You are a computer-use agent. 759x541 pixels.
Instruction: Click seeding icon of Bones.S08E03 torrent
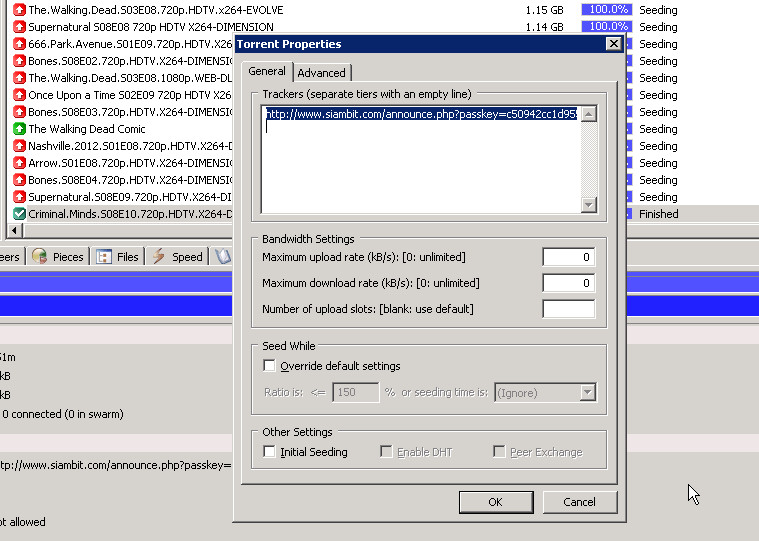point(19,112)
